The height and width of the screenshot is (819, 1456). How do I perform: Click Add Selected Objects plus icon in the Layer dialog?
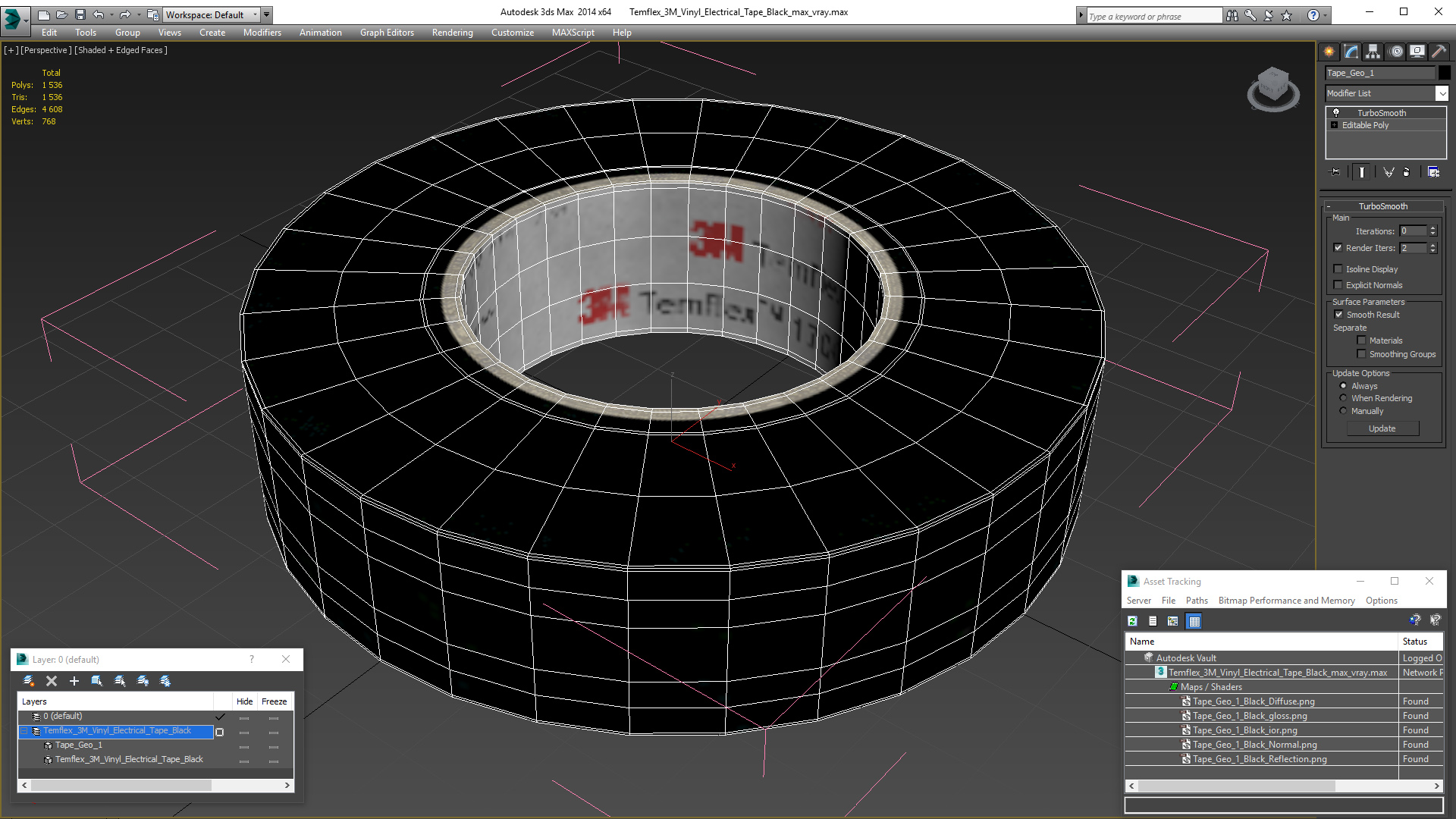(74, 681)
